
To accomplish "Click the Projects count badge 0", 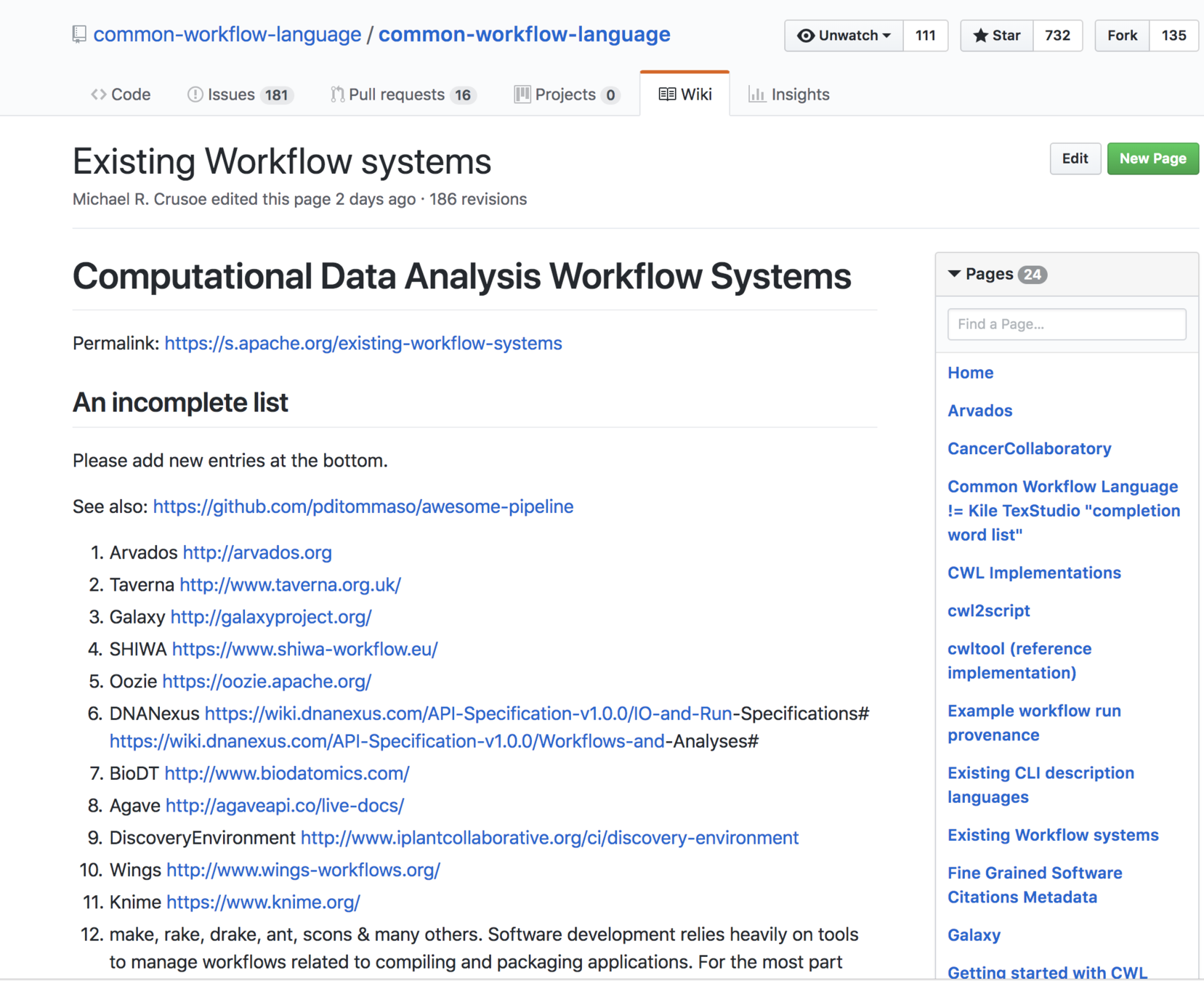I will (x=610, y=95).
